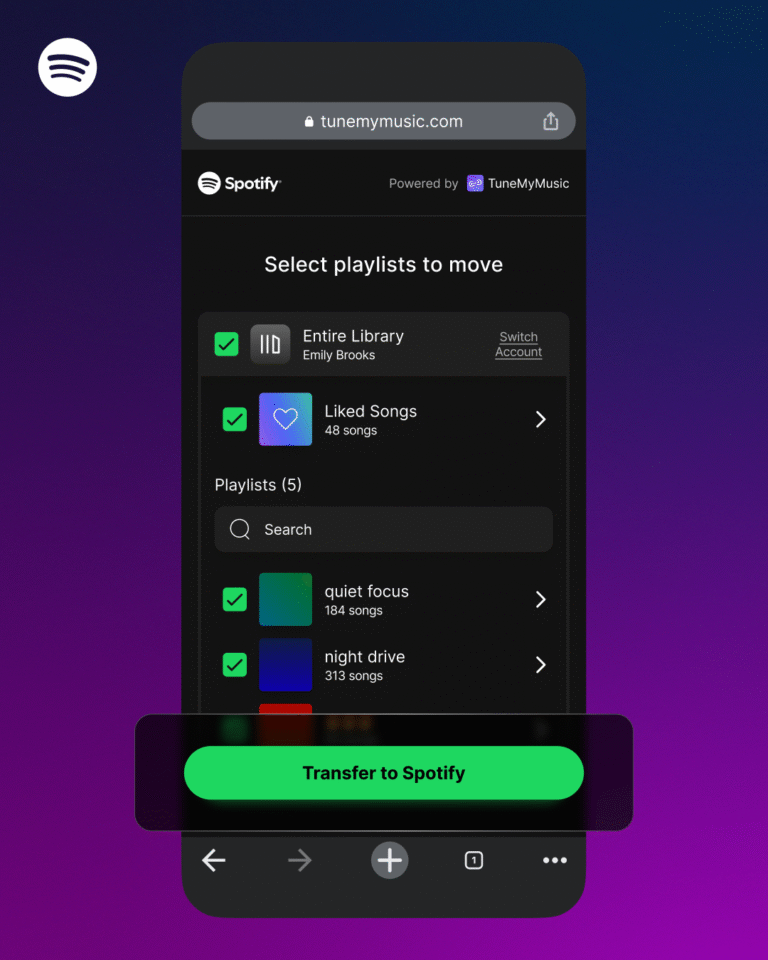
Task: Click the Spotify logo in page header
Action: (239, 183)
